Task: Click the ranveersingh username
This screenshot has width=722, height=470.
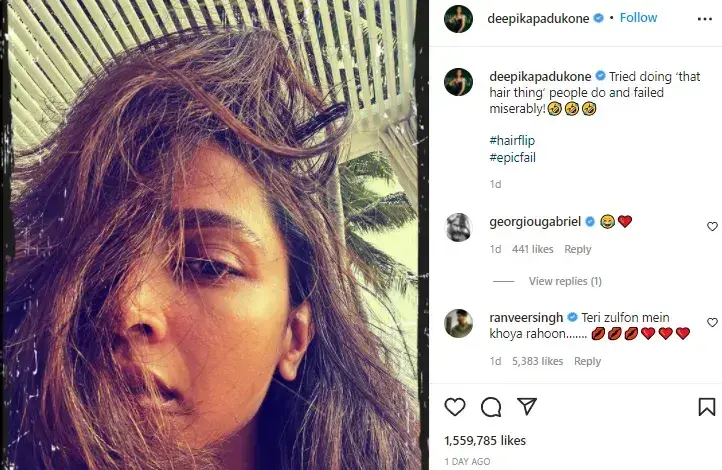Action: pos(526,318)
